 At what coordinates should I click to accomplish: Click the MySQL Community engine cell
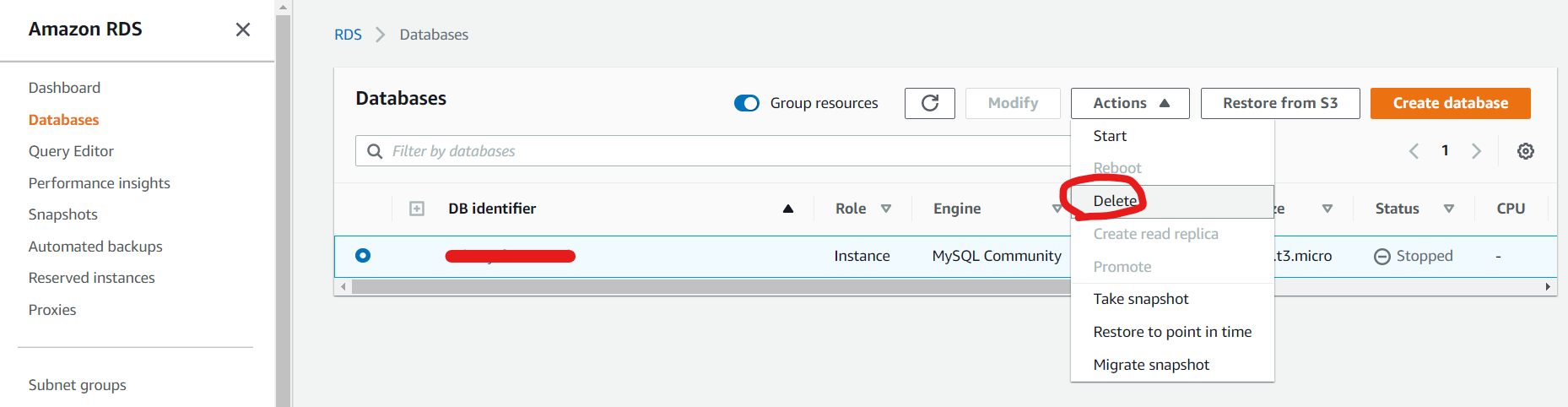click(x=997, y=256)
